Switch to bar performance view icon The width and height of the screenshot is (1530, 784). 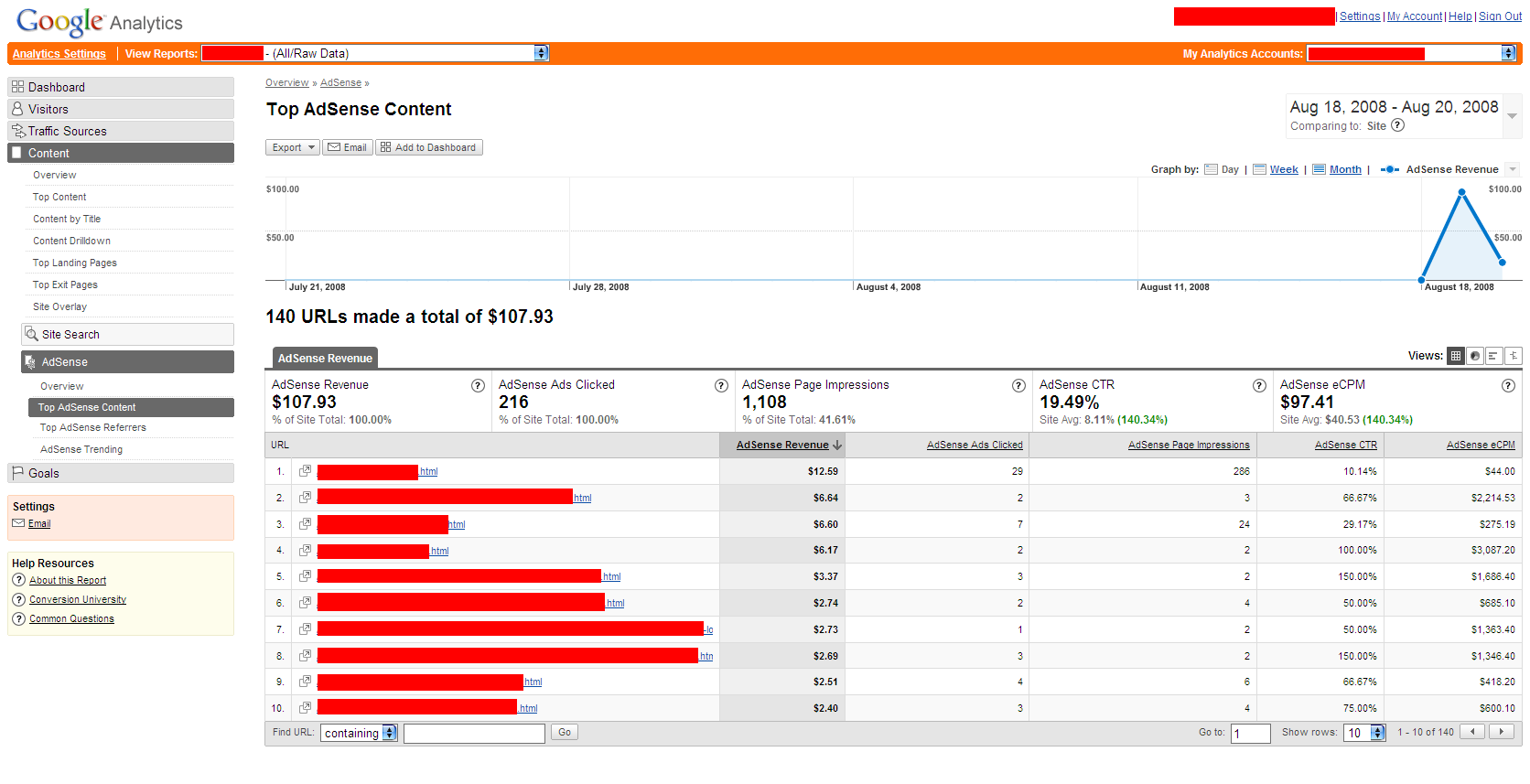pos(1494,356)
